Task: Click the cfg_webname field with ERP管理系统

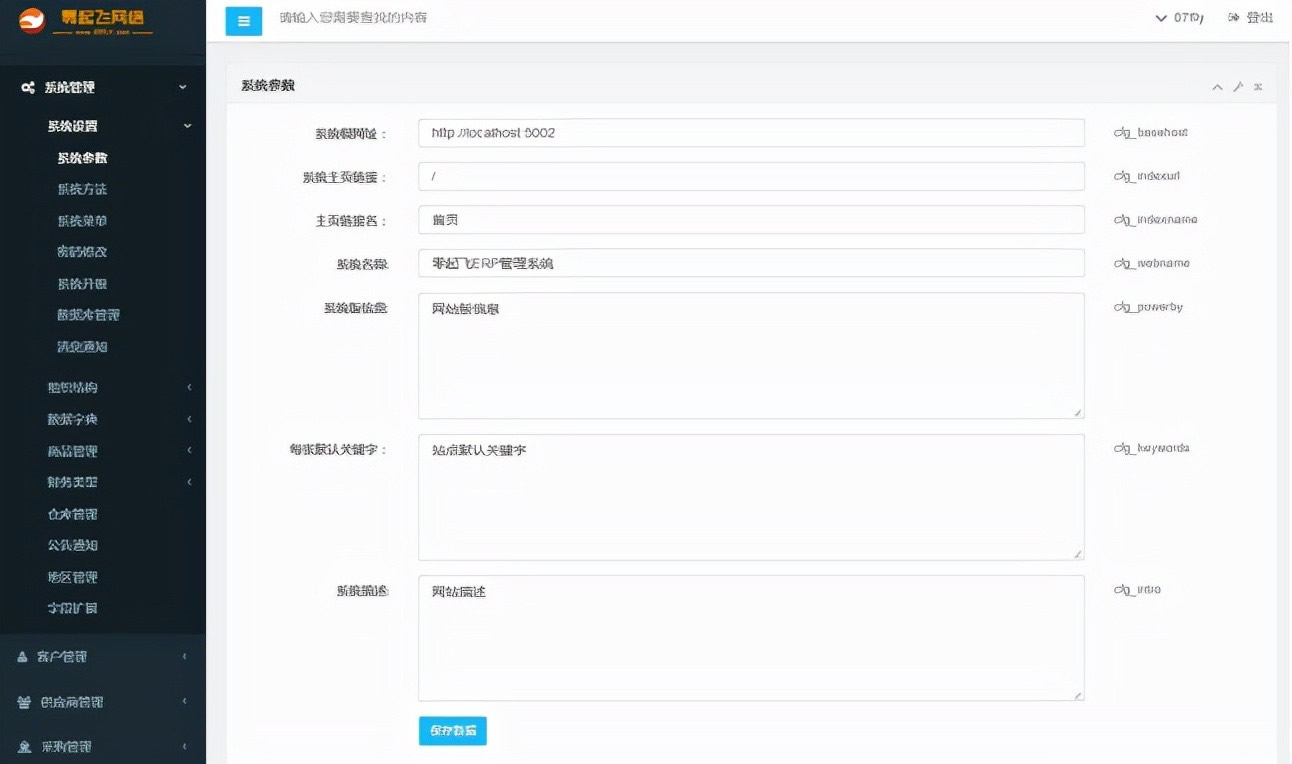Action: tap(751, 263)
